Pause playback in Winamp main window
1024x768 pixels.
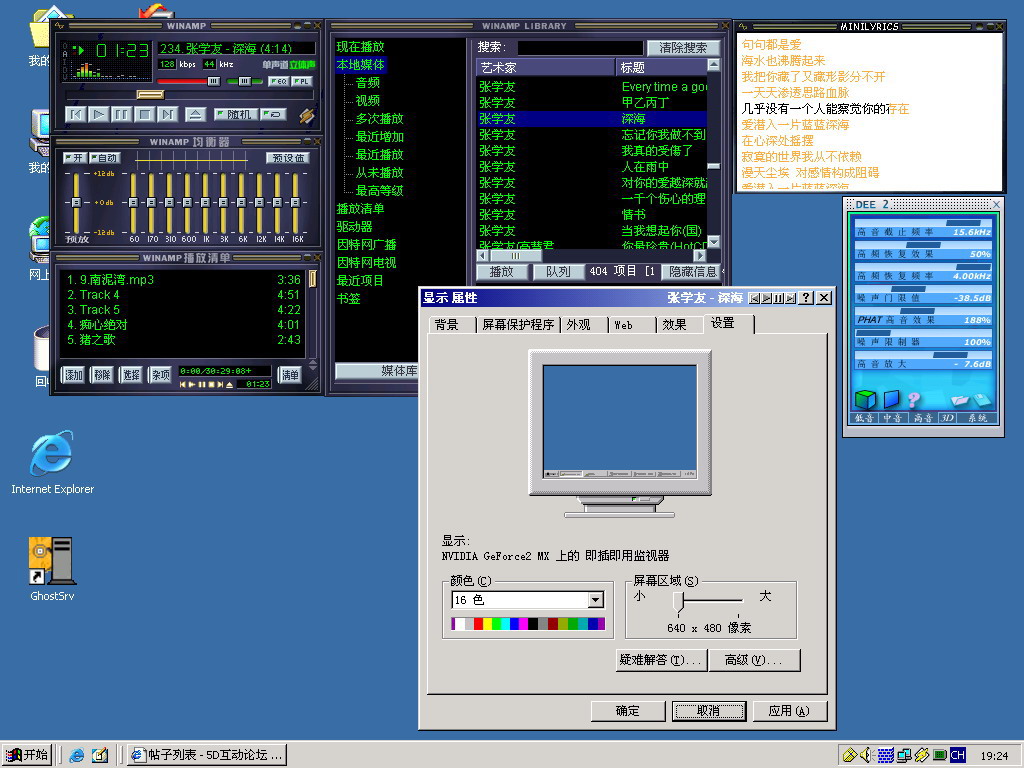tap(121, 114)
